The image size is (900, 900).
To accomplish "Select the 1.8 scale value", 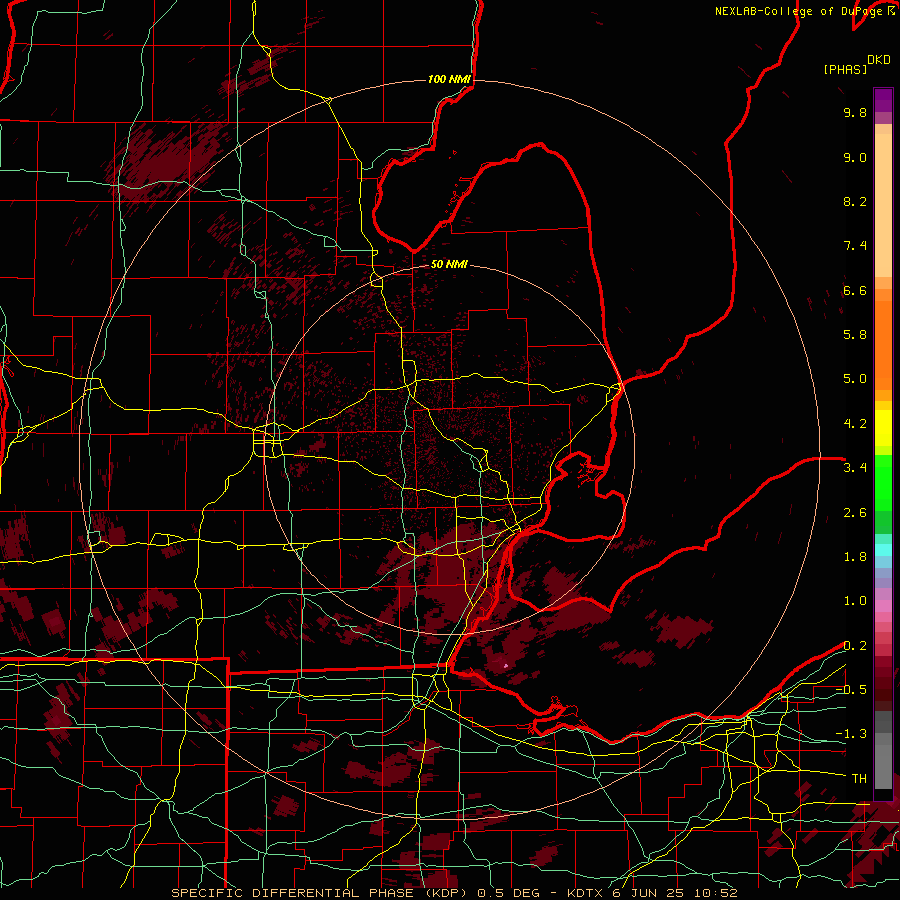I will [855, 557].
